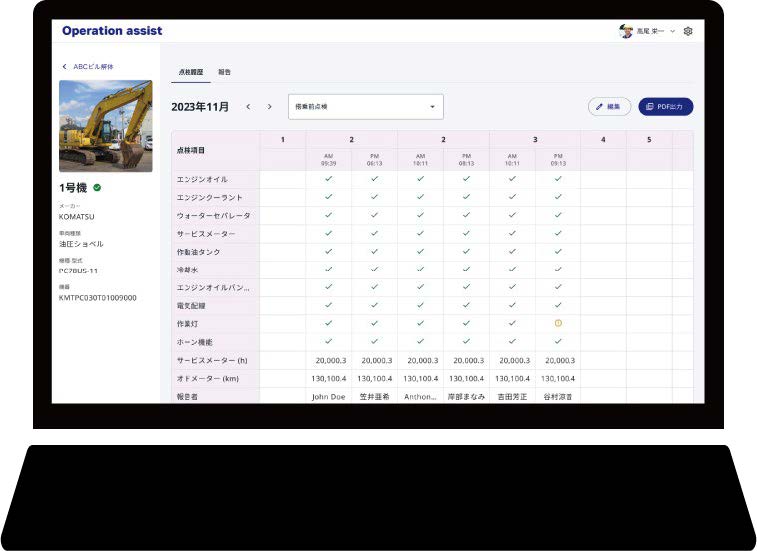Click checkmark for 電気配線 at AM 09:39

click(x=329, y=305)
